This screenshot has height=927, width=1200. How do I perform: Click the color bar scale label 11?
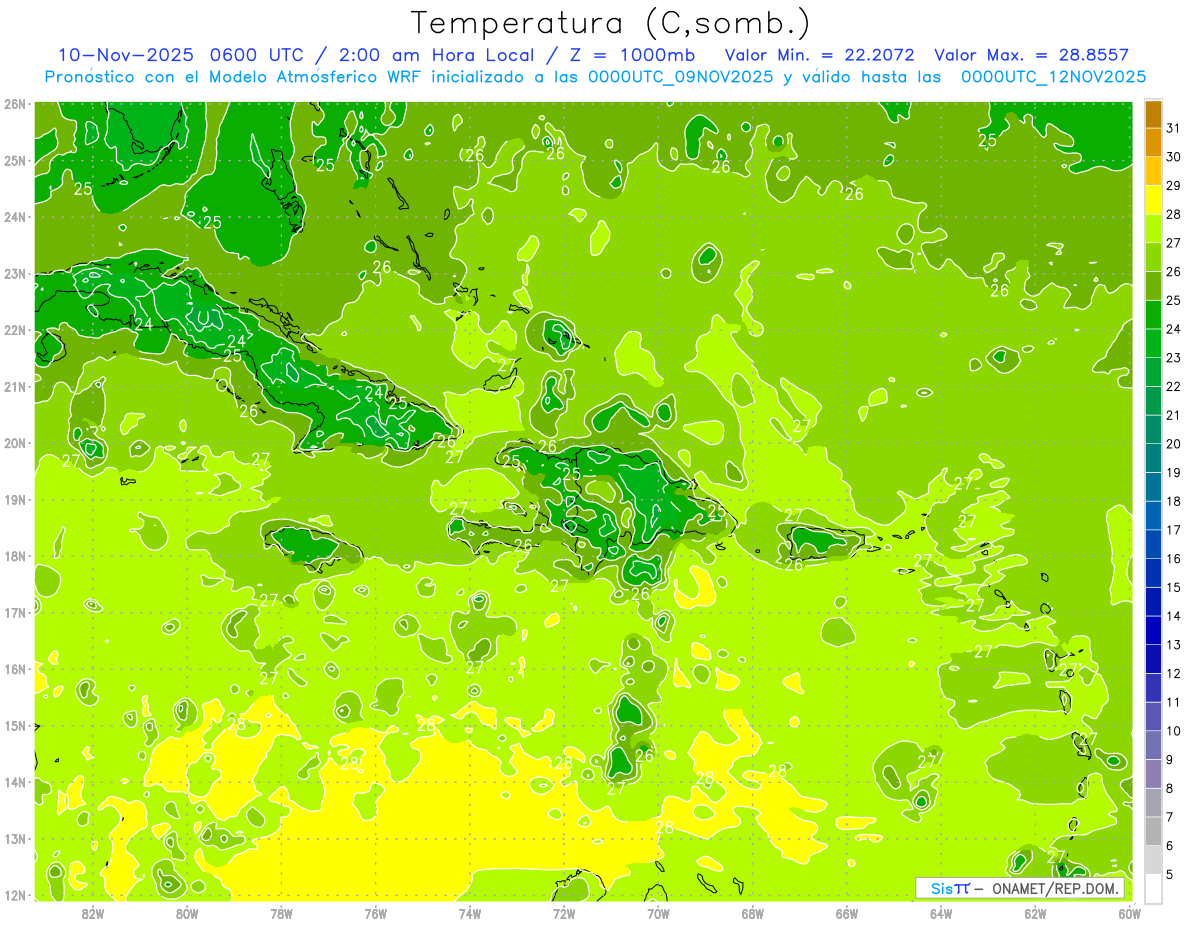point(1174,702)
